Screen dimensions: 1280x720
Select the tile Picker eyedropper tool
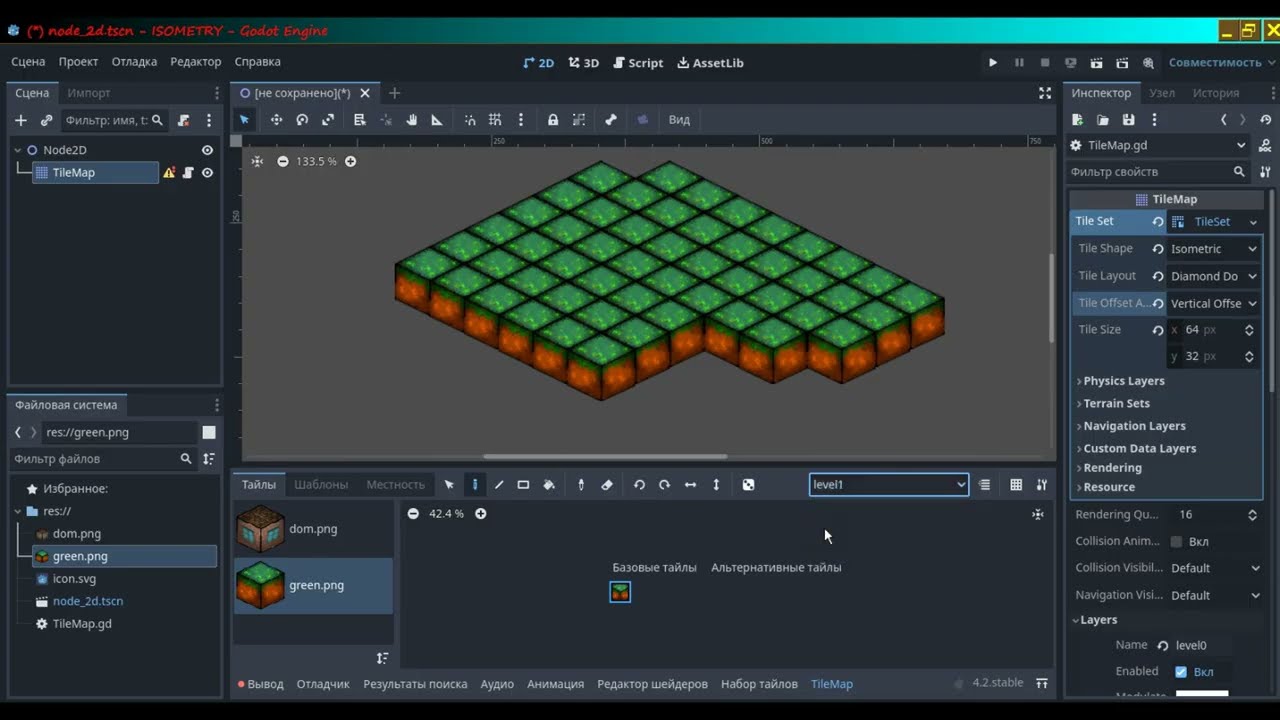581,484
